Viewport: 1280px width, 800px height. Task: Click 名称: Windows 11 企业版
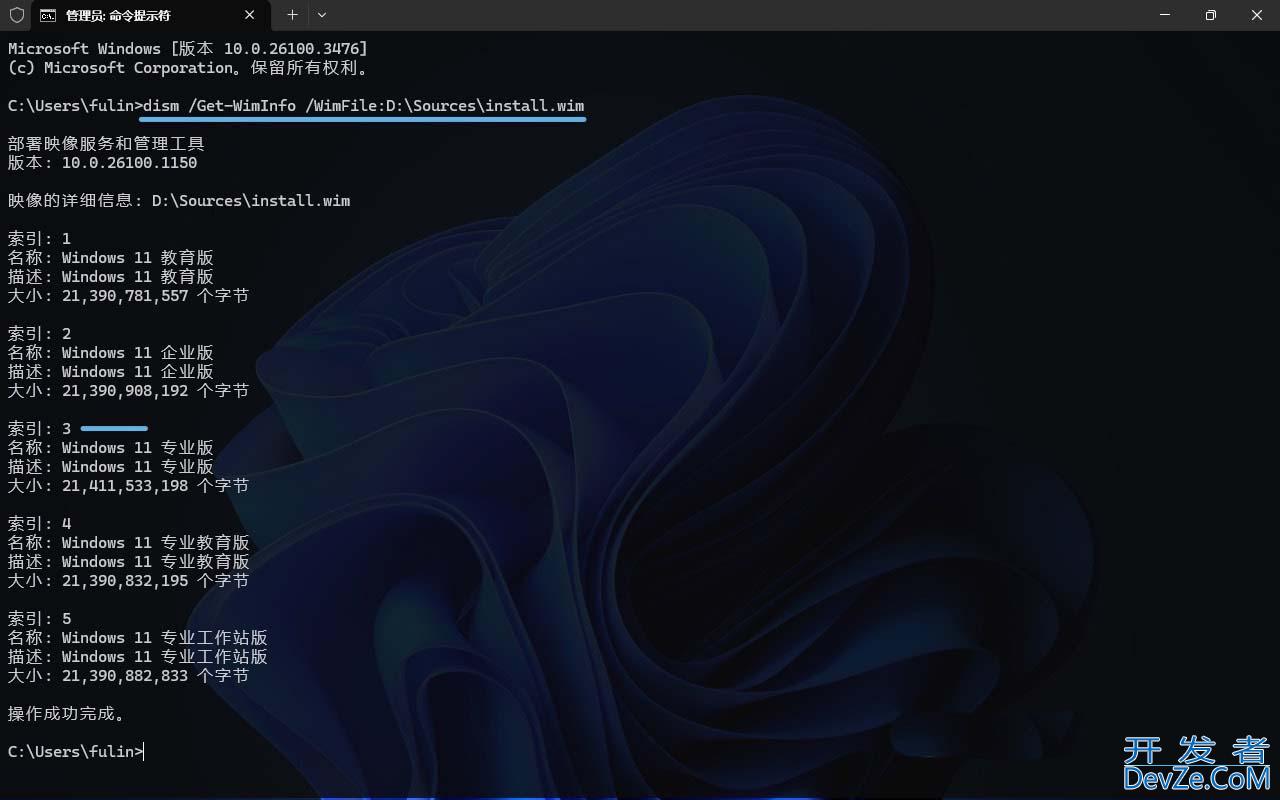tap(111, 353)
